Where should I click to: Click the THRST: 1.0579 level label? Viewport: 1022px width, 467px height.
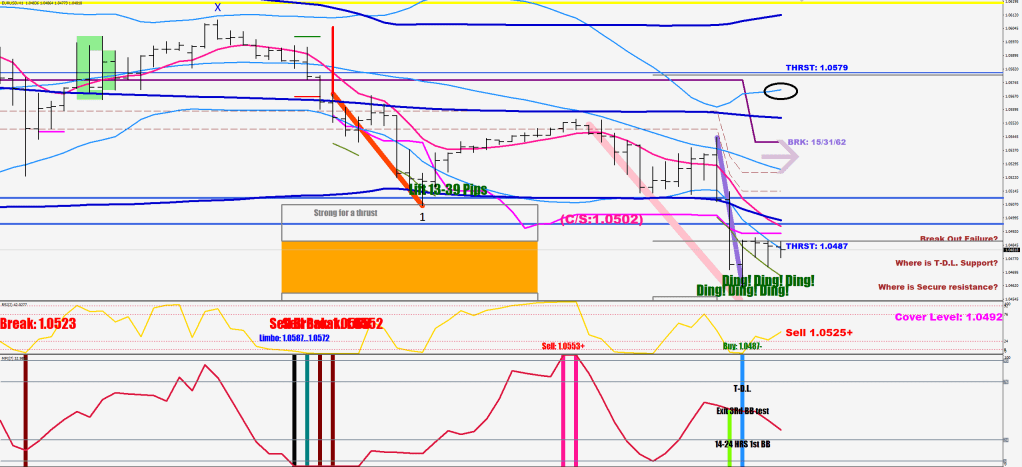pos(817,68)
